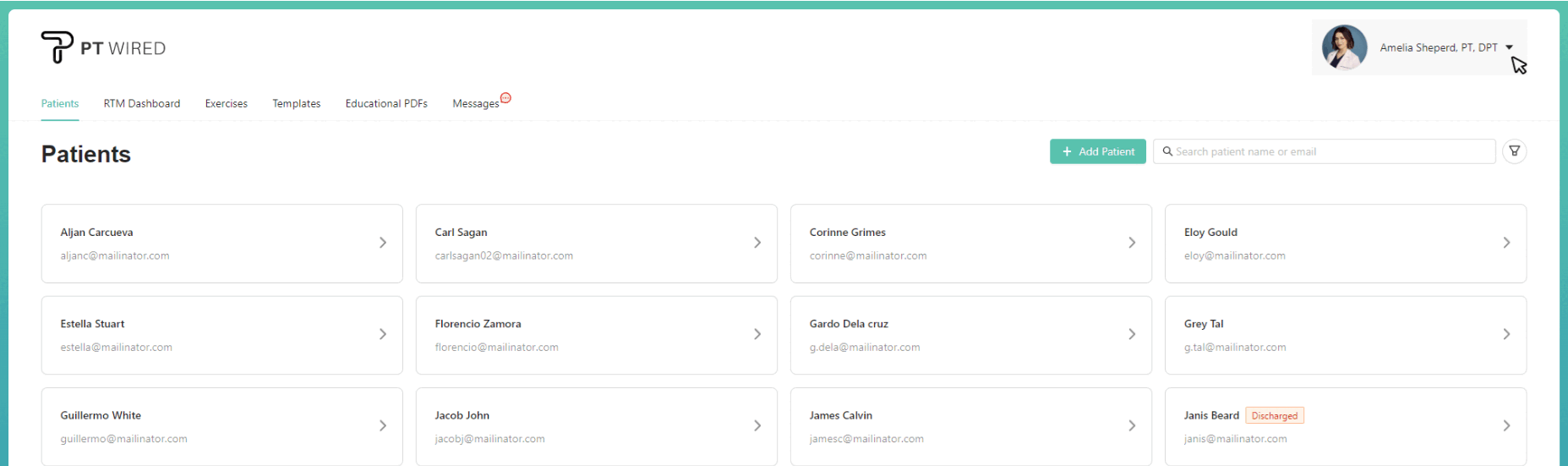The height and width of the screenshot is (466, 1568).
Task: Open Carl Sagan's chevron arrow
Action: (x=757, y=243)
